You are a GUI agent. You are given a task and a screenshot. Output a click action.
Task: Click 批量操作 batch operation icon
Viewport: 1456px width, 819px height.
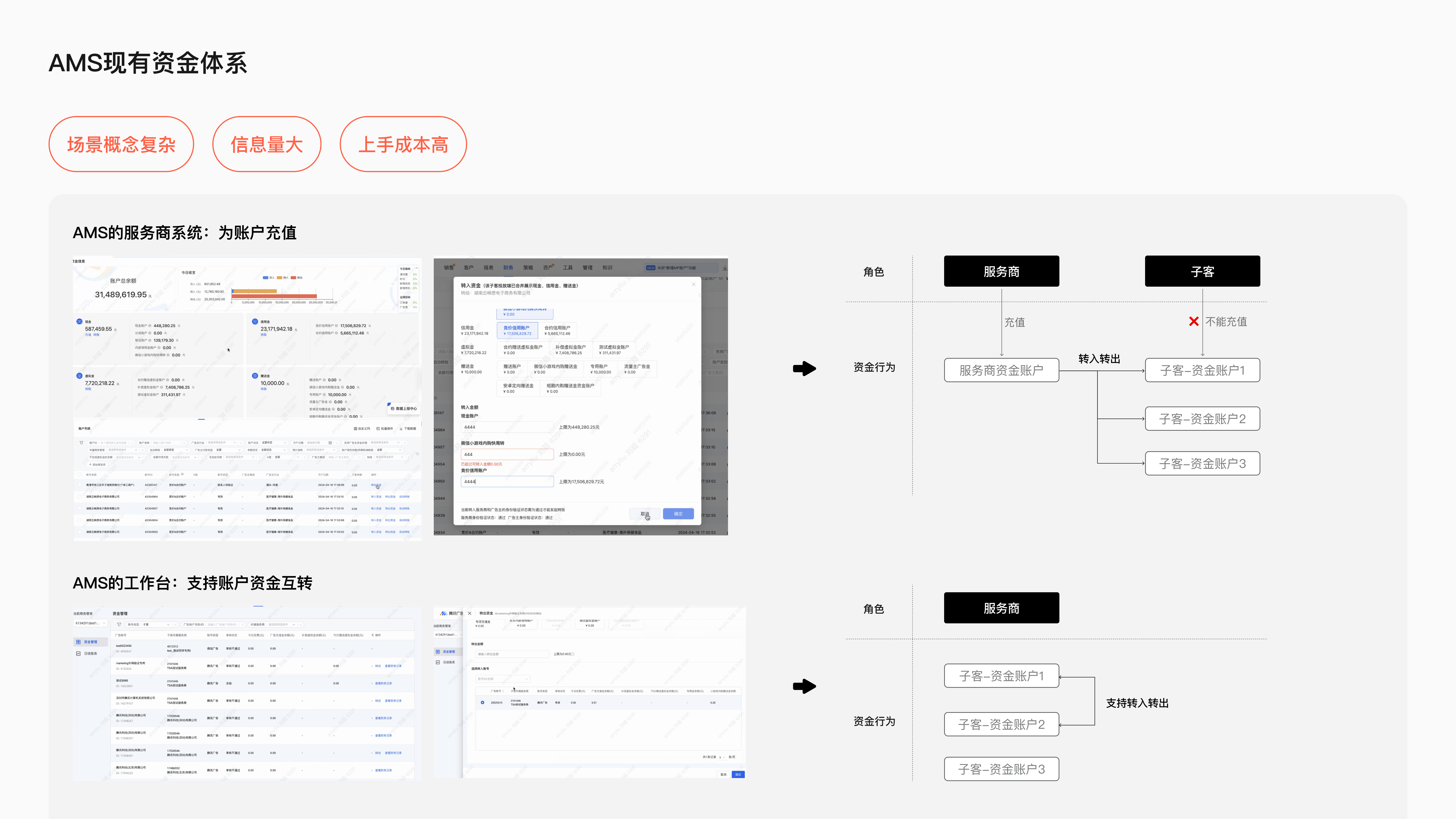click(378, 428)
